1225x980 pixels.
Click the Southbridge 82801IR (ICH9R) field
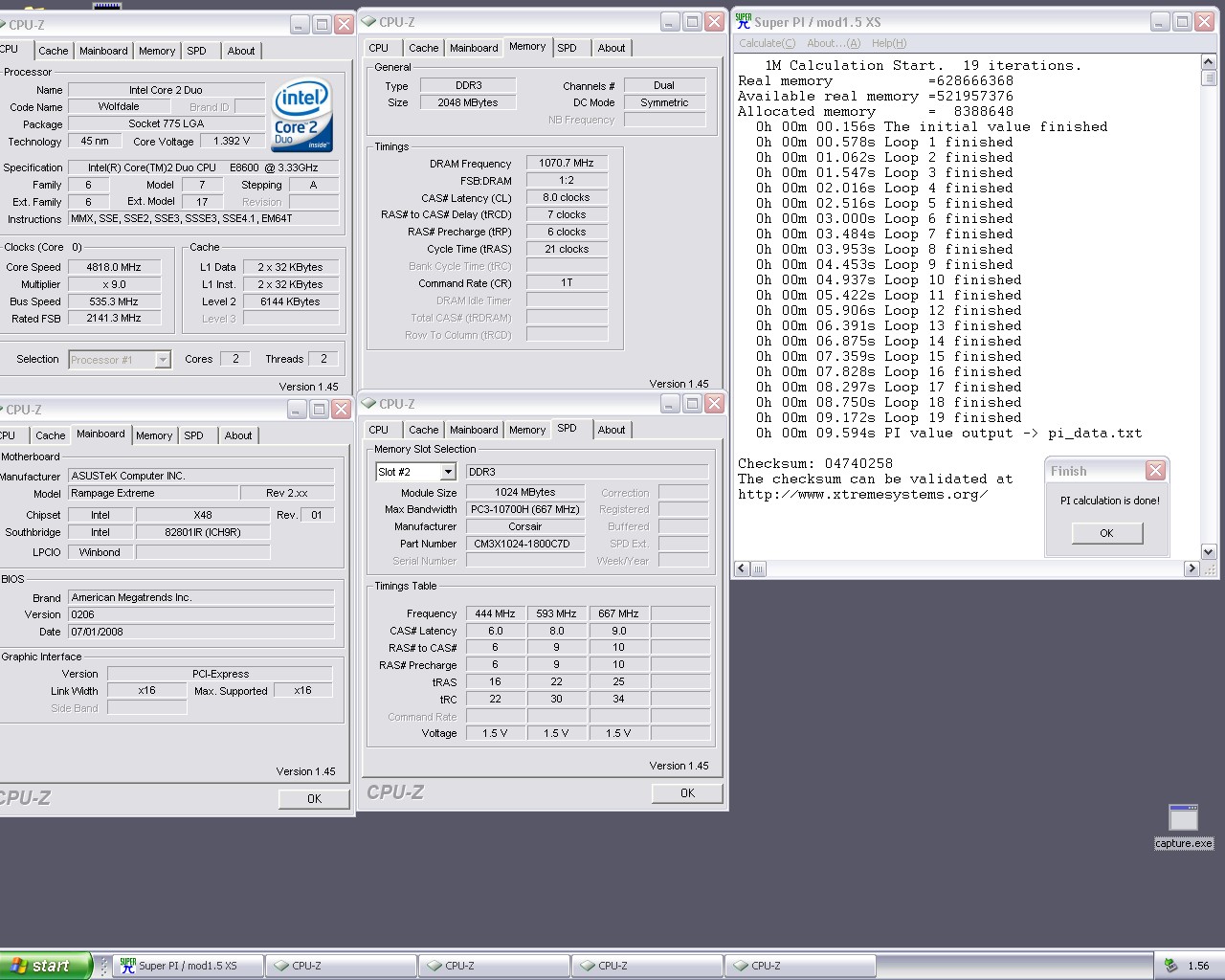pos(203,532)
